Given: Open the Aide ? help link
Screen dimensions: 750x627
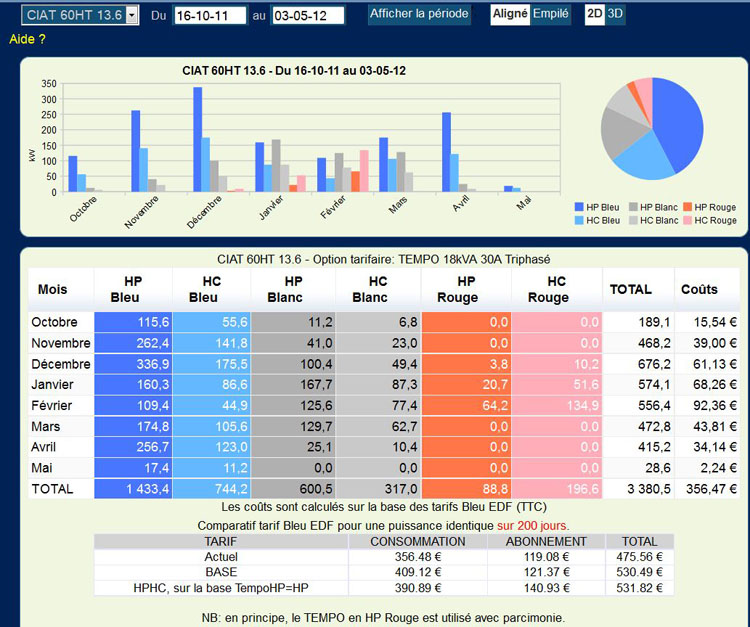Looking at the screenshot, I should [x=27, y=39].
